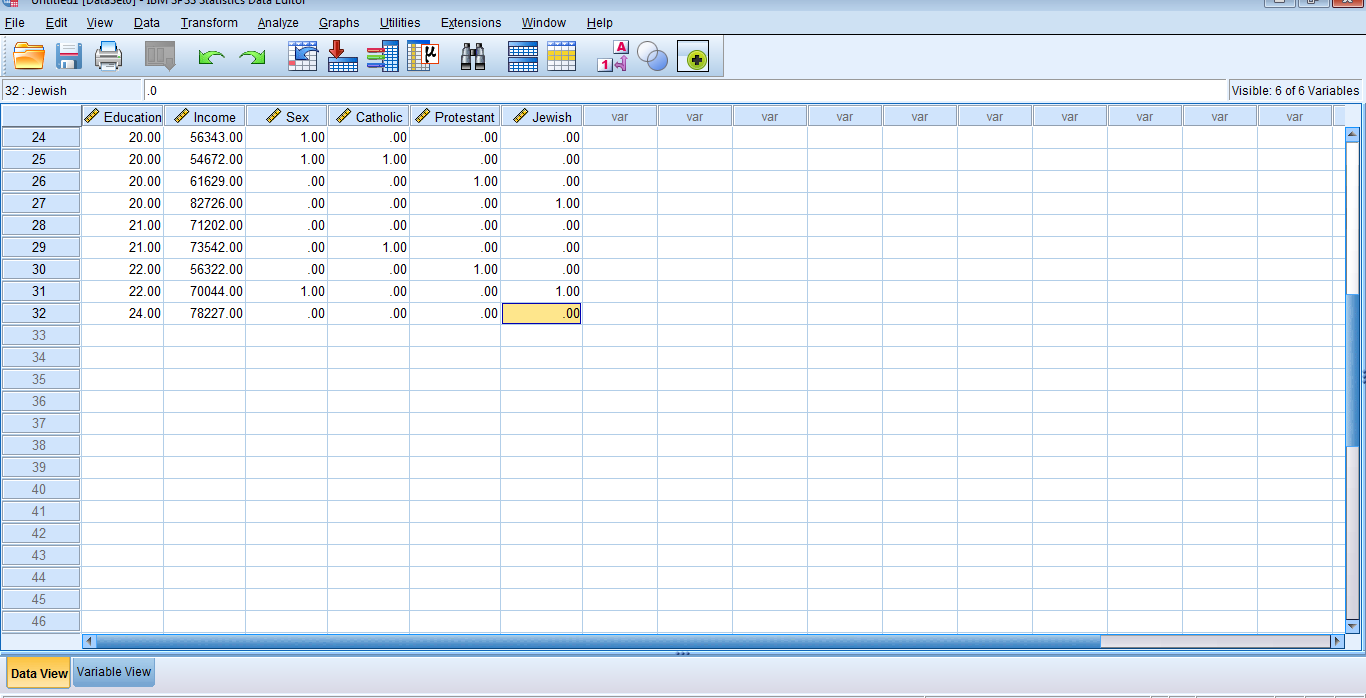Open the Help menu
Image resolution: width=1366 pixels, height=698 pixels.
pyautogui.click(x=600, y=22)
